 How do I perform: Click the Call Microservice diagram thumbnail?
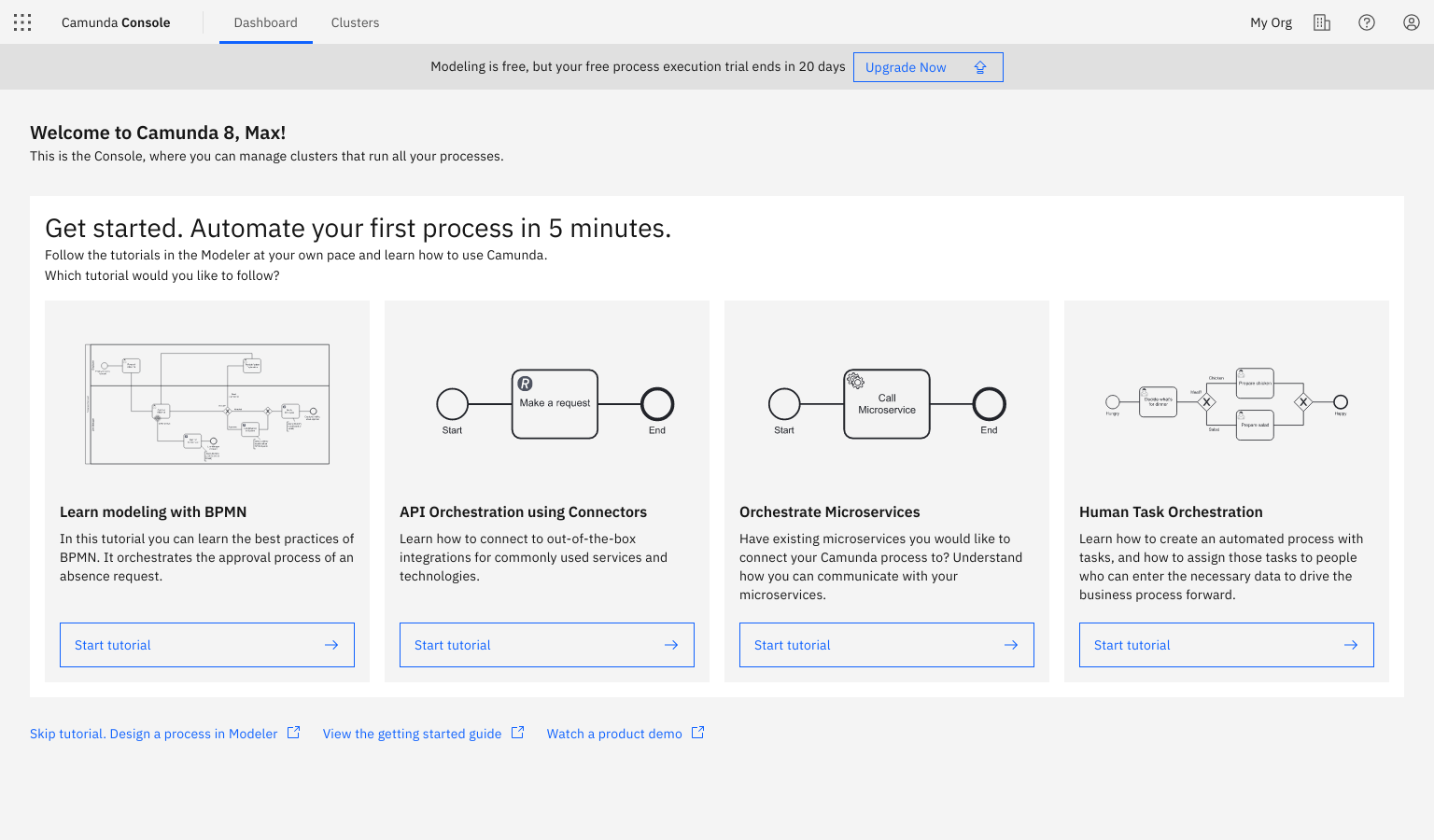[886, 404]
